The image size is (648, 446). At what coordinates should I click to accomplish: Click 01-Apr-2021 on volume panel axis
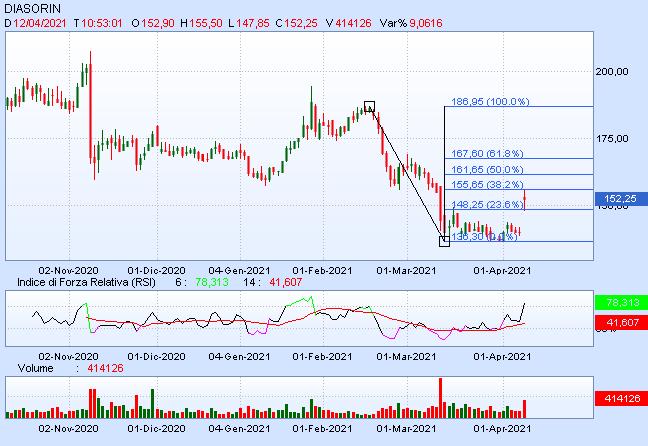(x=502, y=429)
